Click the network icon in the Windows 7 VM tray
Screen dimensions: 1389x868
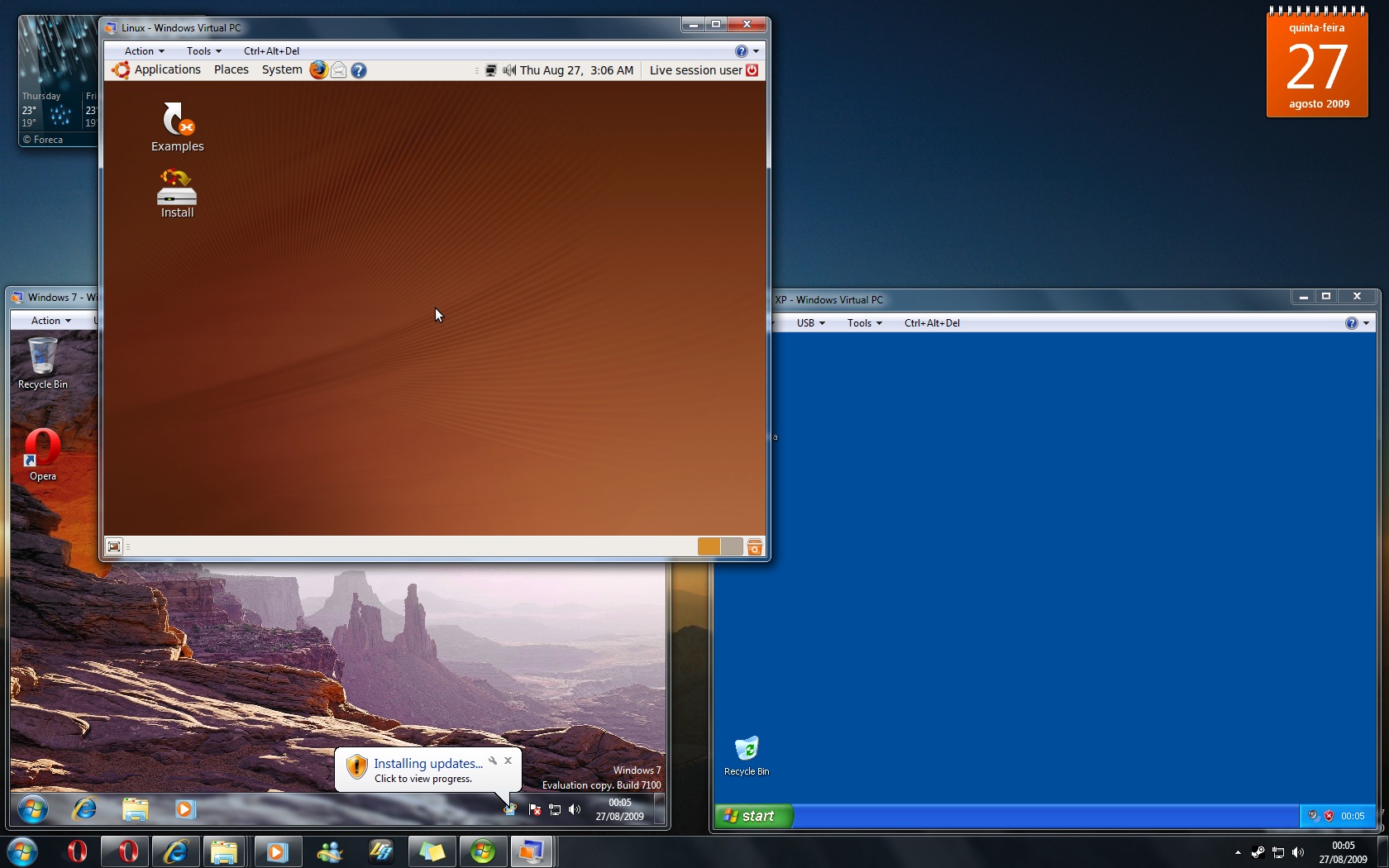coord(555,809)
